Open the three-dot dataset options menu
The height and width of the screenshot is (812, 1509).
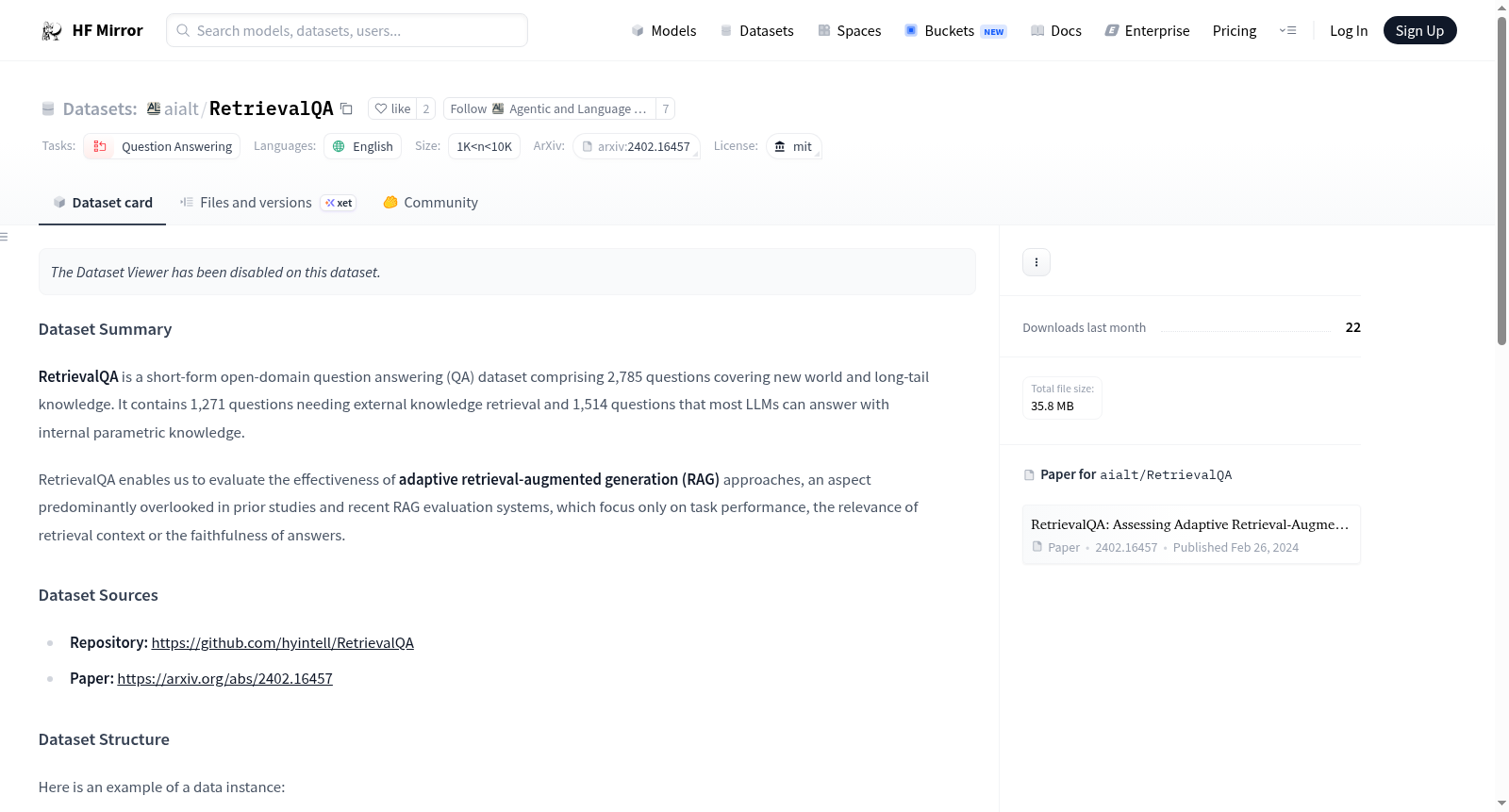click(x=1036, y=262)
